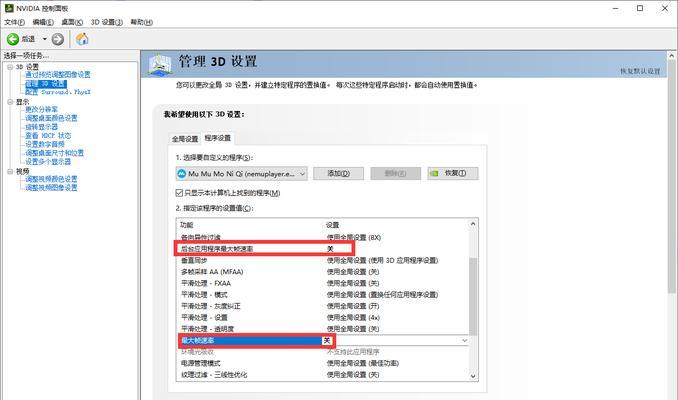Open the 文件(F) menu
This screenshot has width=678, height=400.
click(x=14, y=22)
